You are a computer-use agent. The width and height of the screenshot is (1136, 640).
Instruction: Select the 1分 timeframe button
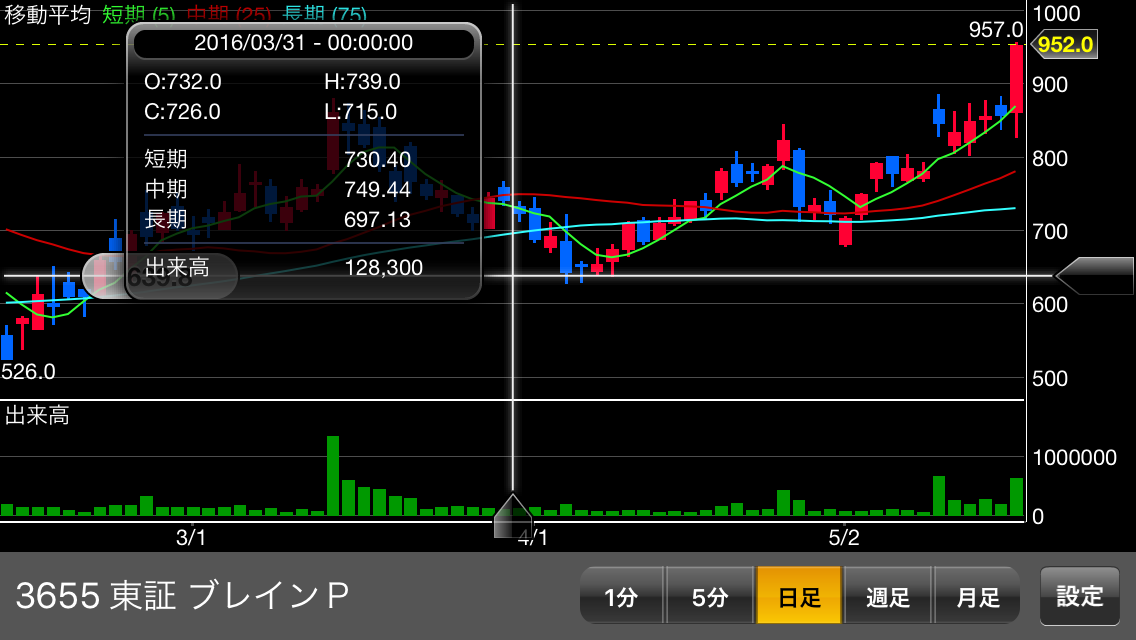click(621, 597)
